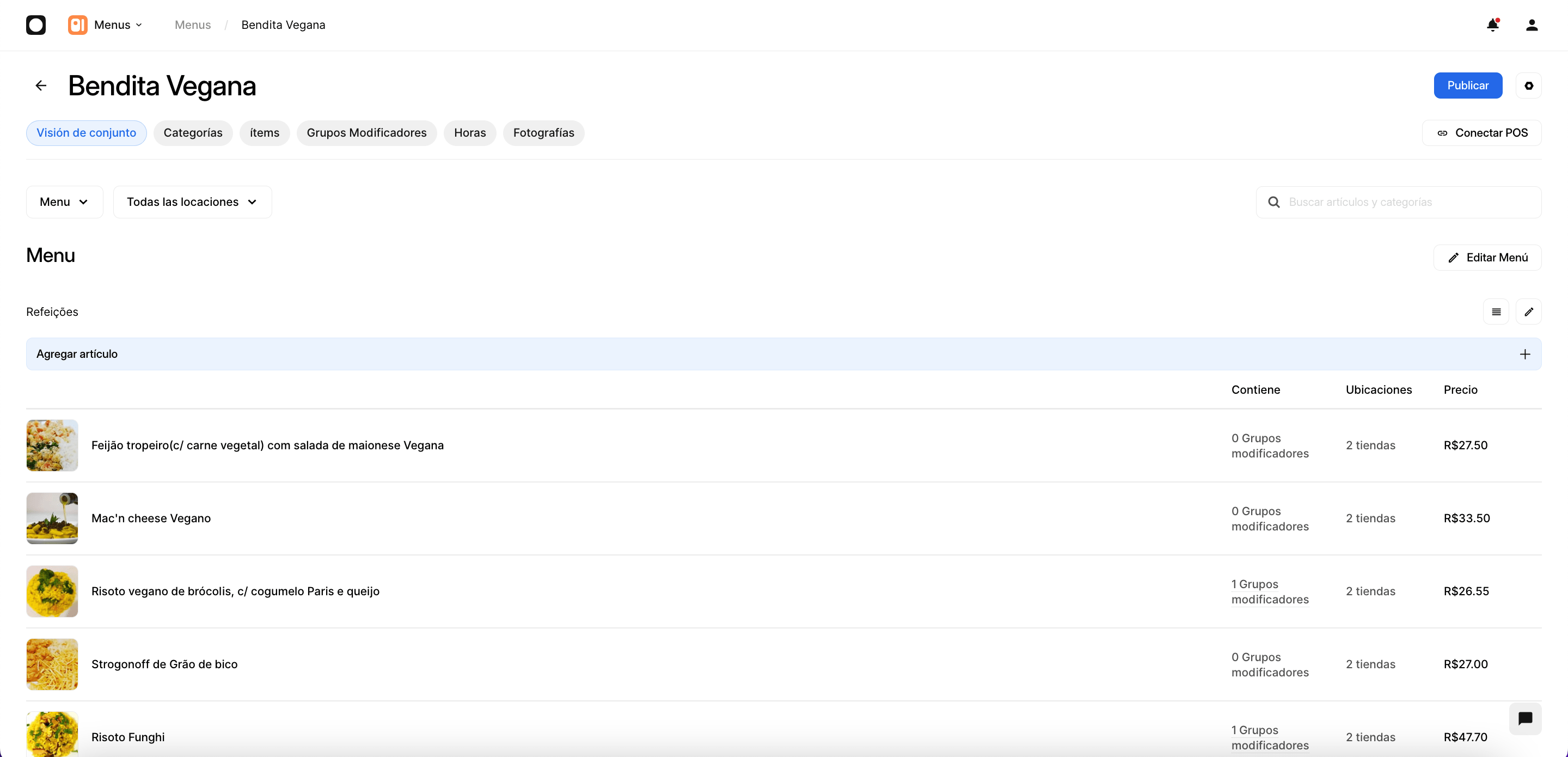Open the Mac'n cheese Vegano thumbnail

tap(52, 518)
